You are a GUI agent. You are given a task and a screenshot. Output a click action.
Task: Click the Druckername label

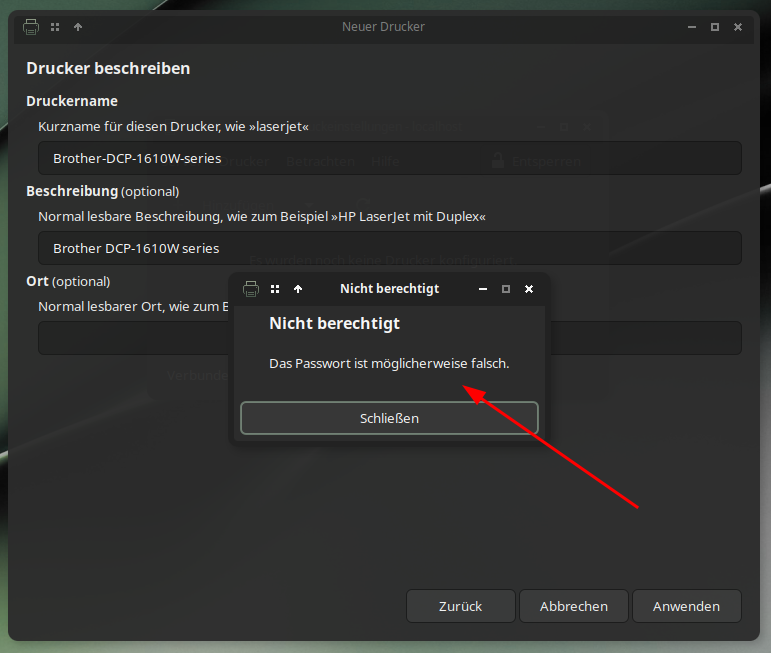coord(72,101)
